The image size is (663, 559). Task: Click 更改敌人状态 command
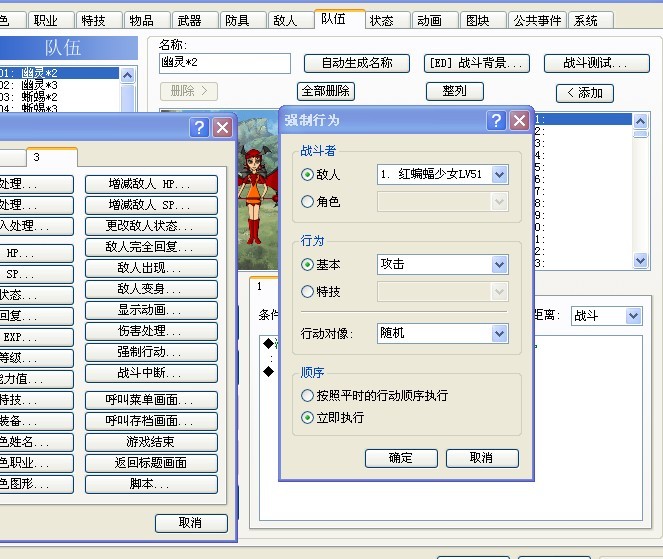[x=151, y=226]
